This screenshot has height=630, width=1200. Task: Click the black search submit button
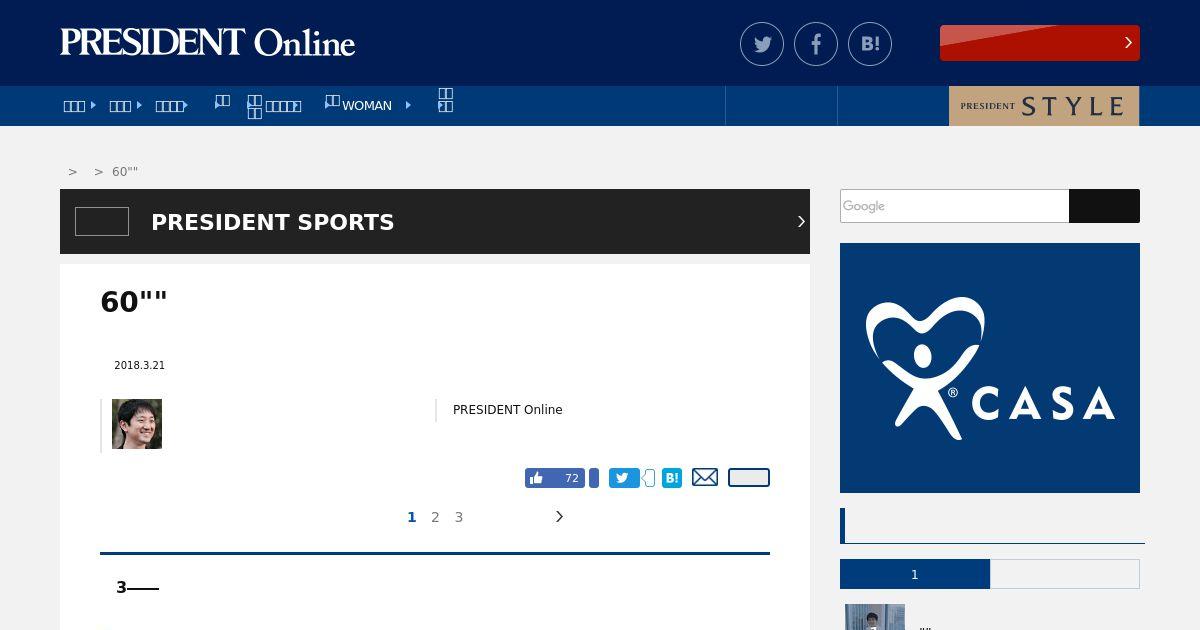[1104, 206]
